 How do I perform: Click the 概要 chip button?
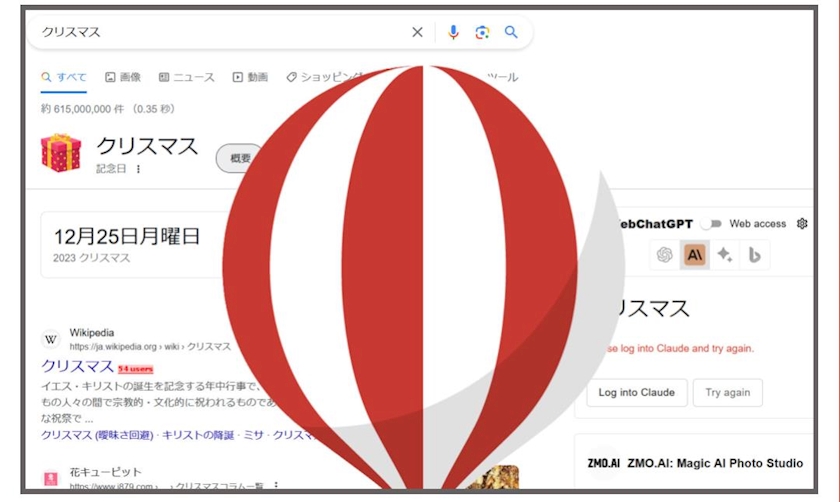(x=240, y=158)
